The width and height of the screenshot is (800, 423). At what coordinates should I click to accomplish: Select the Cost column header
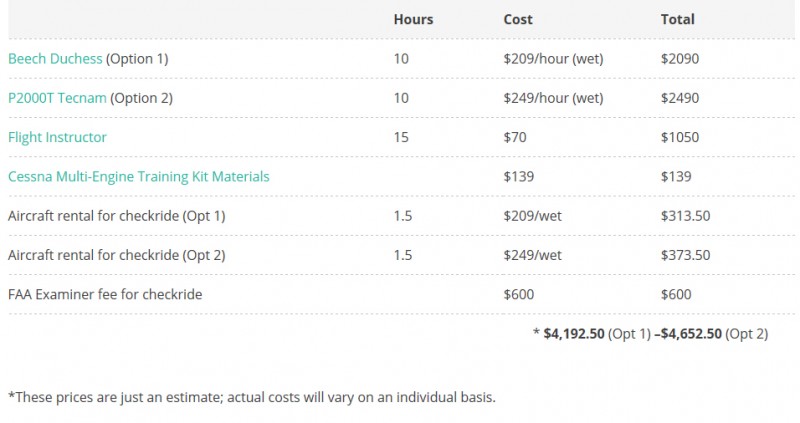[x=518, y=19]
